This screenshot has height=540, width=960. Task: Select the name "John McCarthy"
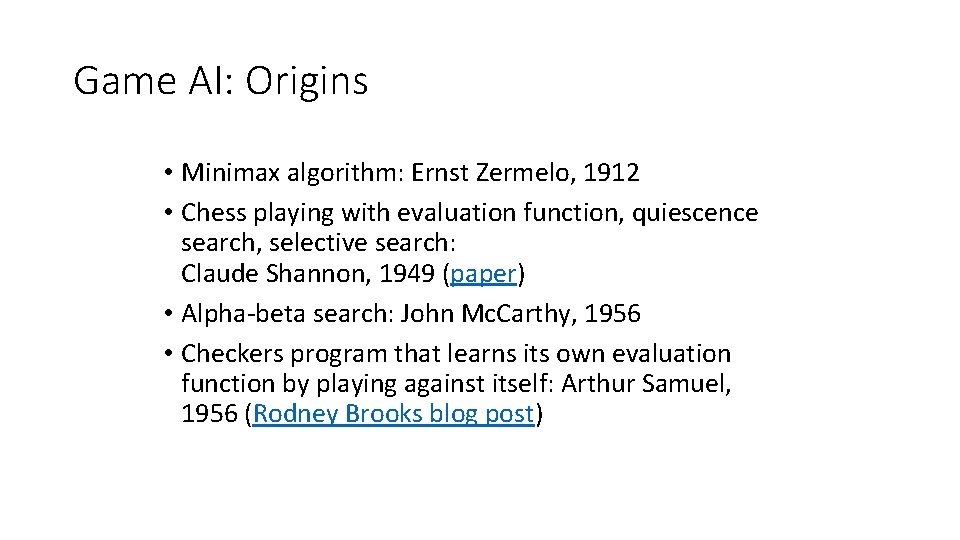pyautogui.click(x=486, y=313)
